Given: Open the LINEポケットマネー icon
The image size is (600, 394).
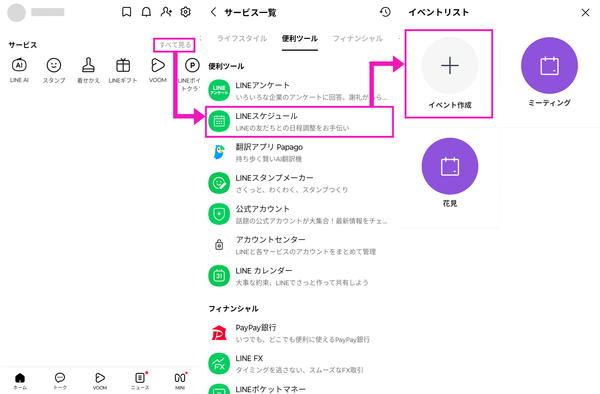Looking at the screenshot, I should [x=219, y=389].
